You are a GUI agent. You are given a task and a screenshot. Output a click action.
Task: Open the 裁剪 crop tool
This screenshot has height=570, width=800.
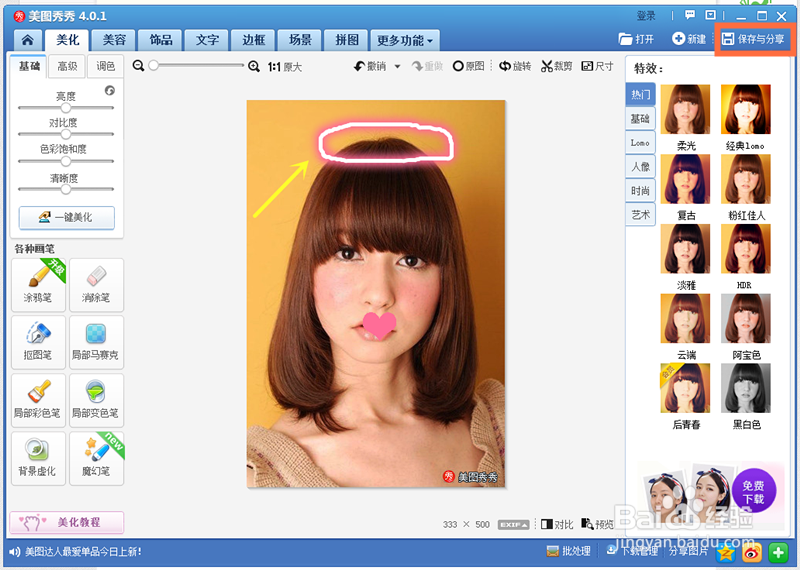557,66
